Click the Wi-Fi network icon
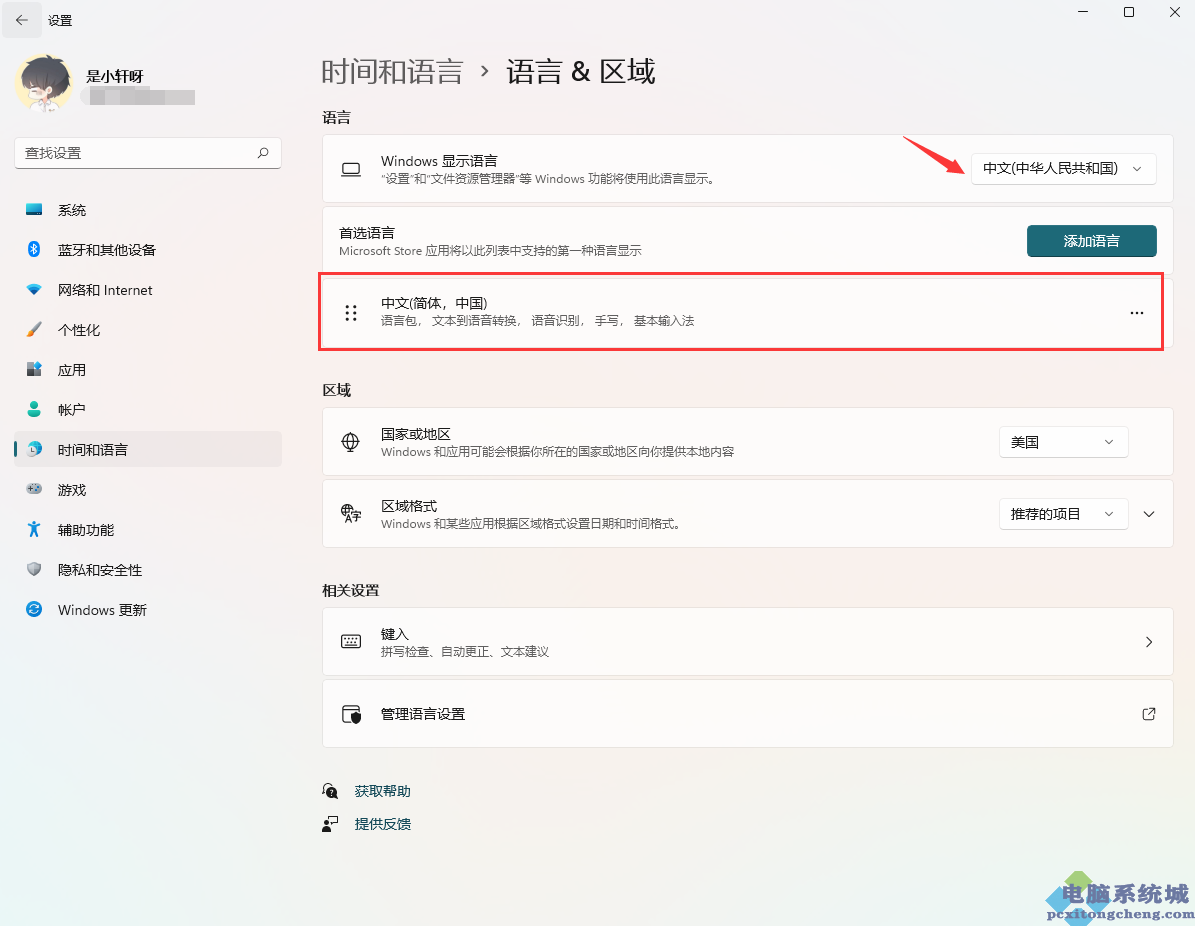Viewport: 1195px width, 926px height. click(x=34, y=290)
